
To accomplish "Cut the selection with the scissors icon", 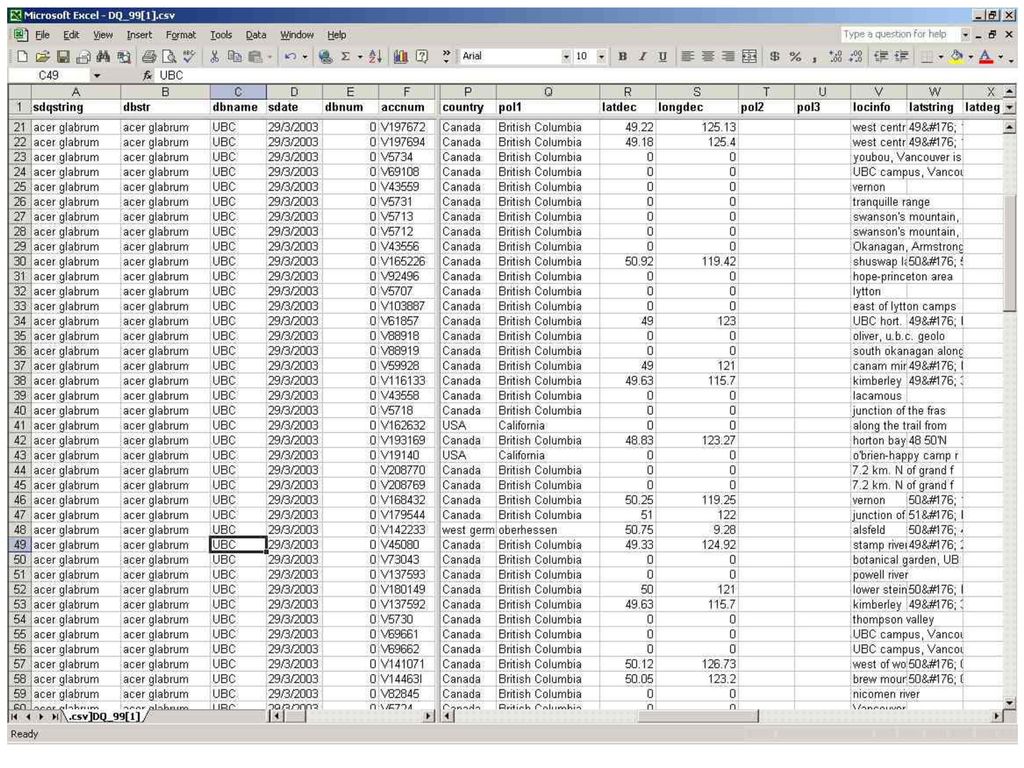I will click(214, 57).
